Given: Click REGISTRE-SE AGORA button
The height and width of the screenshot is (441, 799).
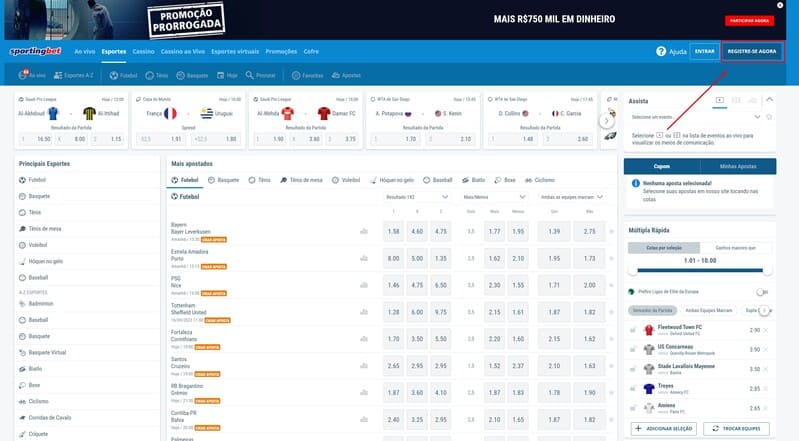Looking at the screenshot, I should tap(752, 51).
